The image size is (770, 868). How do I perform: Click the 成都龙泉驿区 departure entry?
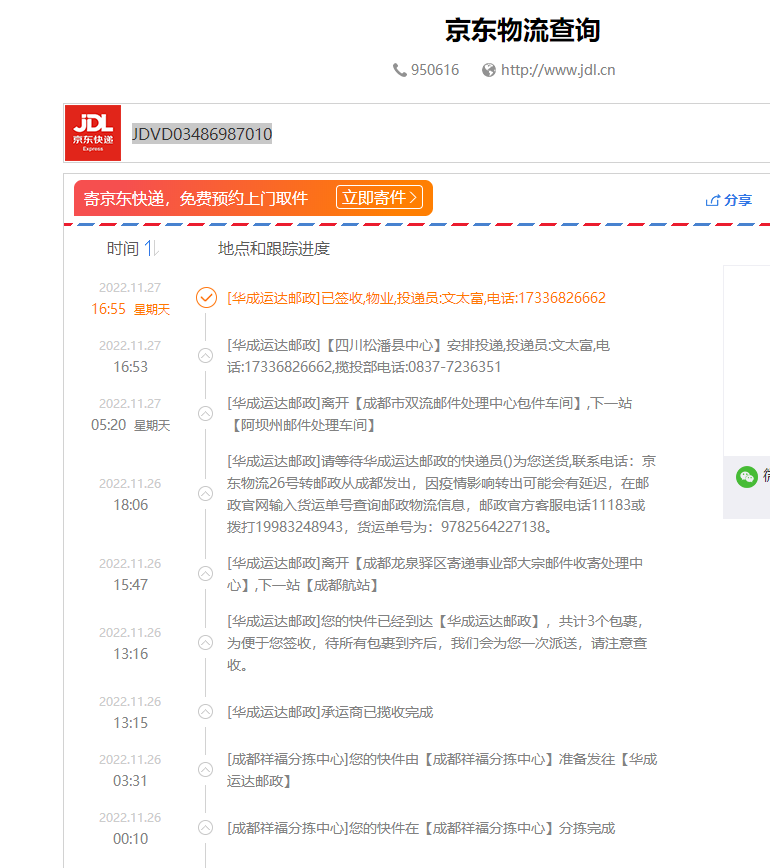(x=435, y=574)
